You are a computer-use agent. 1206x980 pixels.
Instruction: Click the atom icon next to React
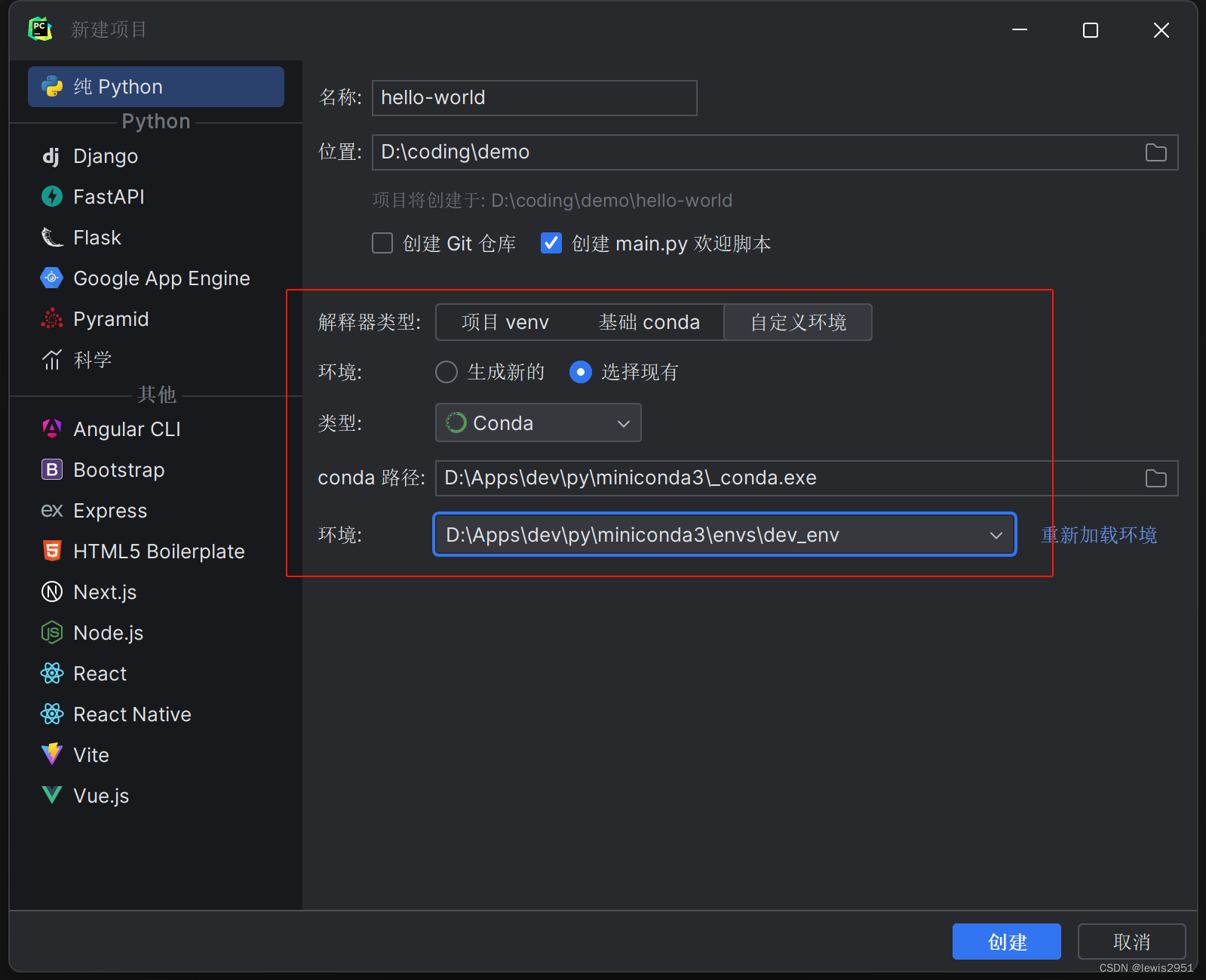51,674
